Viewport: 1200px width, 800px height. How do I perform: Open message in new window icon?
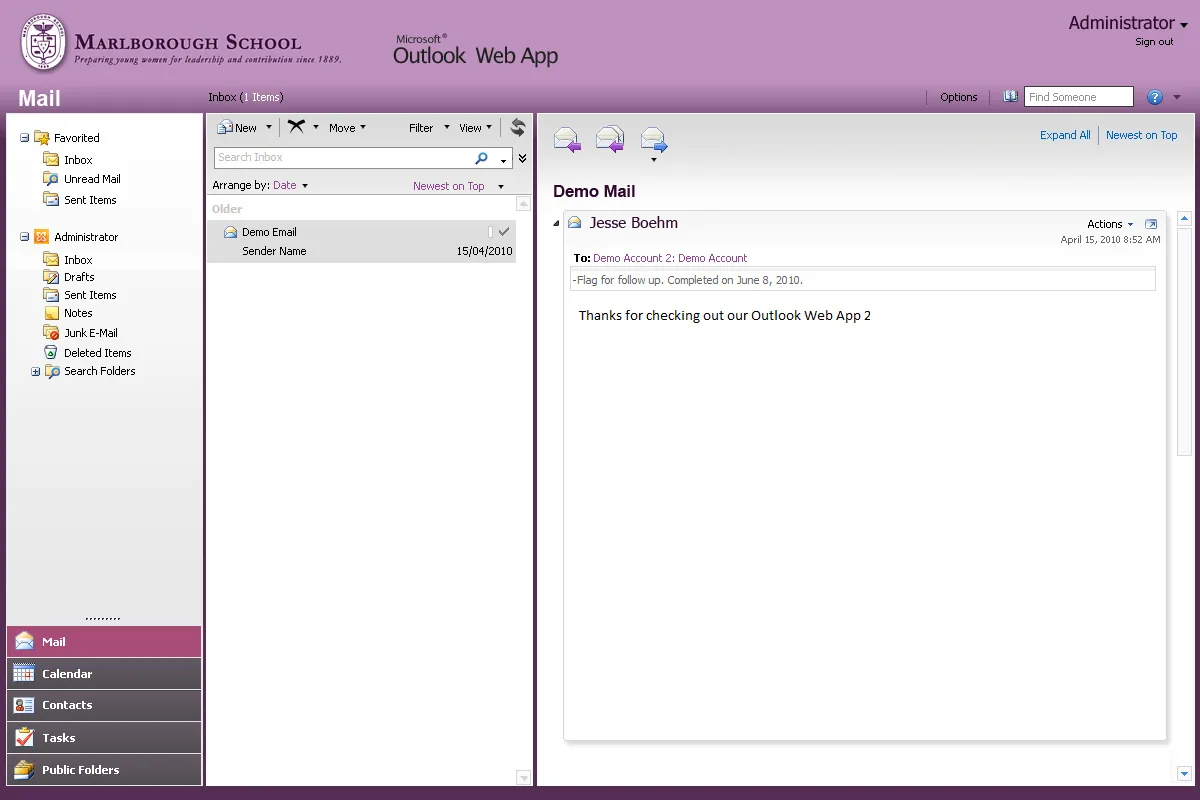(x=1151, y=224)
